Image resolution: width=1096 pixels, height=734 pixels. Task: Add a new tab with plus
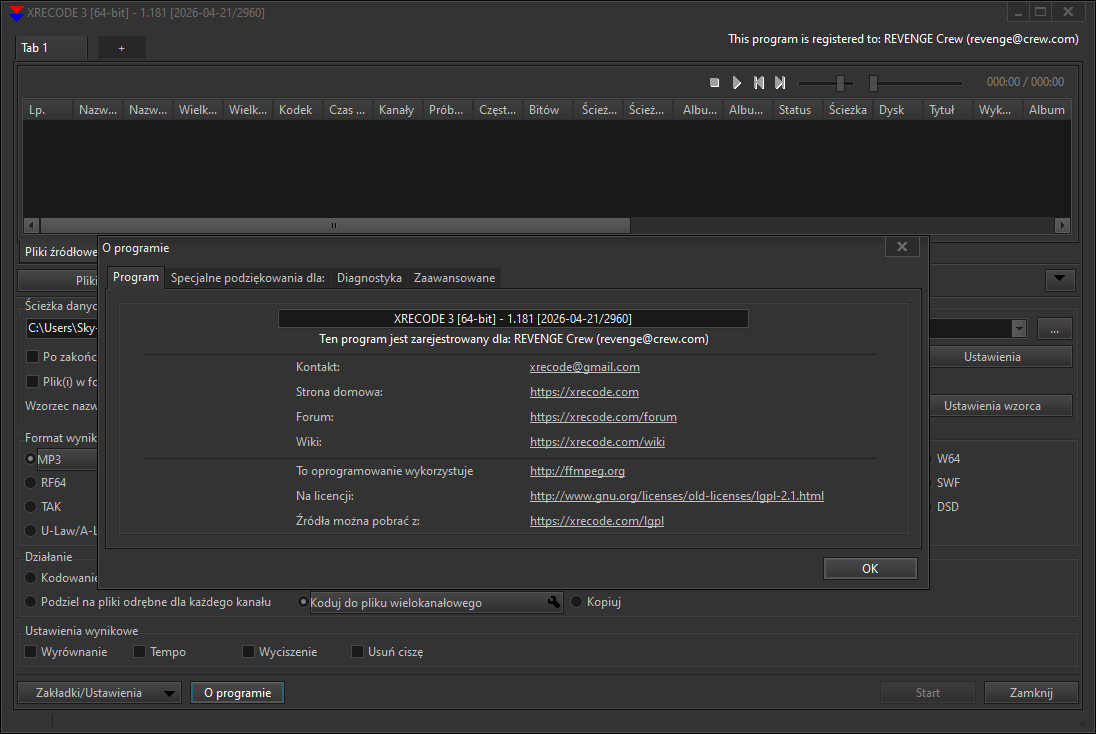(x=122, y=48)
